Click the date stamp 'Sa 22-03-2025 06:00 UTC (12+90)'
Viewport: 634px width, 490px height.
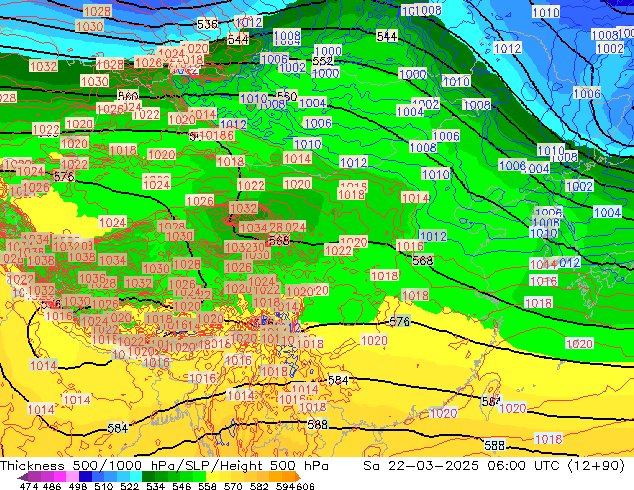(x=494, y=466)
